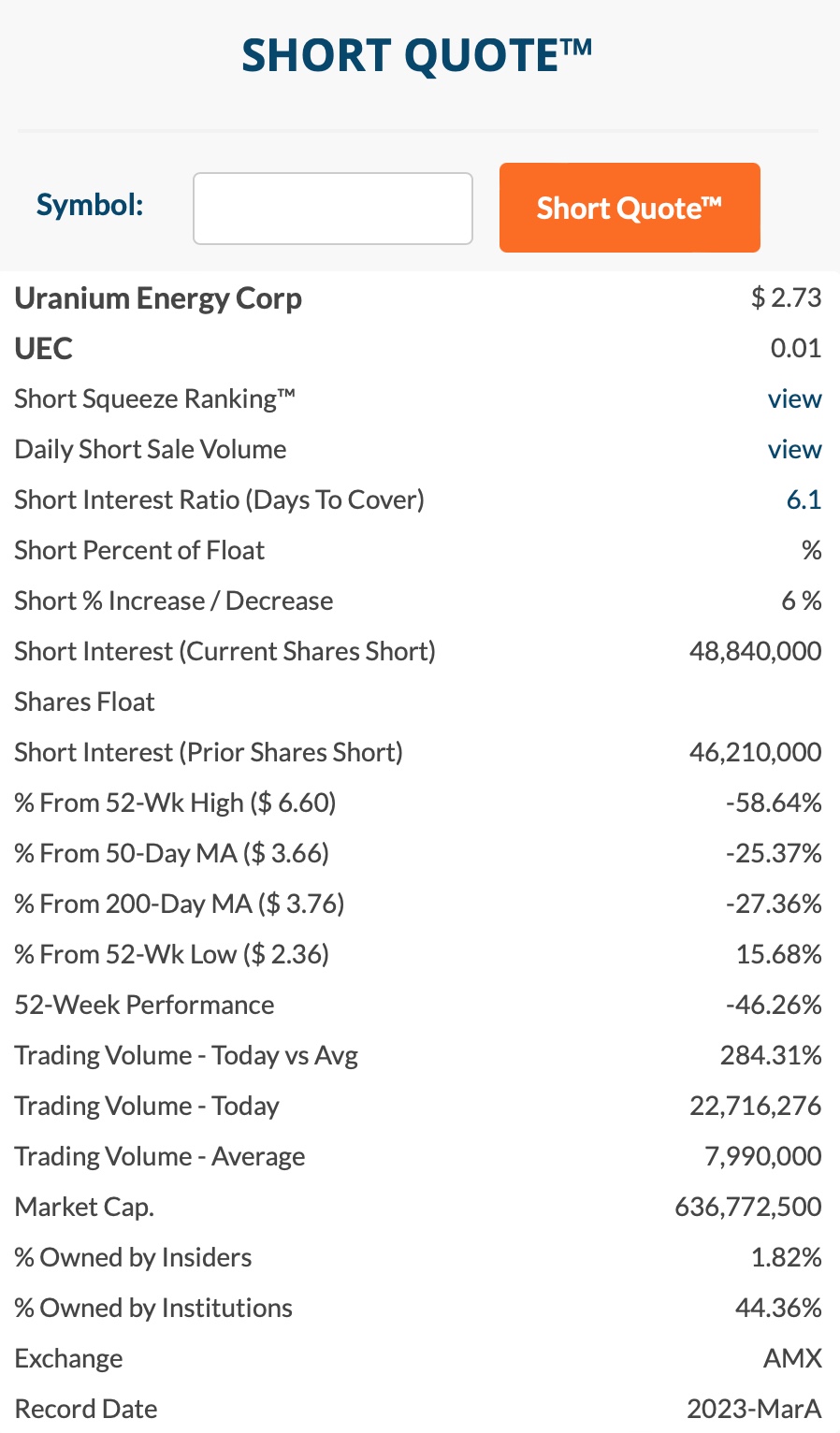Viewport: 840px width, 1433px height.
Task: Click the Short Interest Ratio label
Action: [x=219, y=500]
